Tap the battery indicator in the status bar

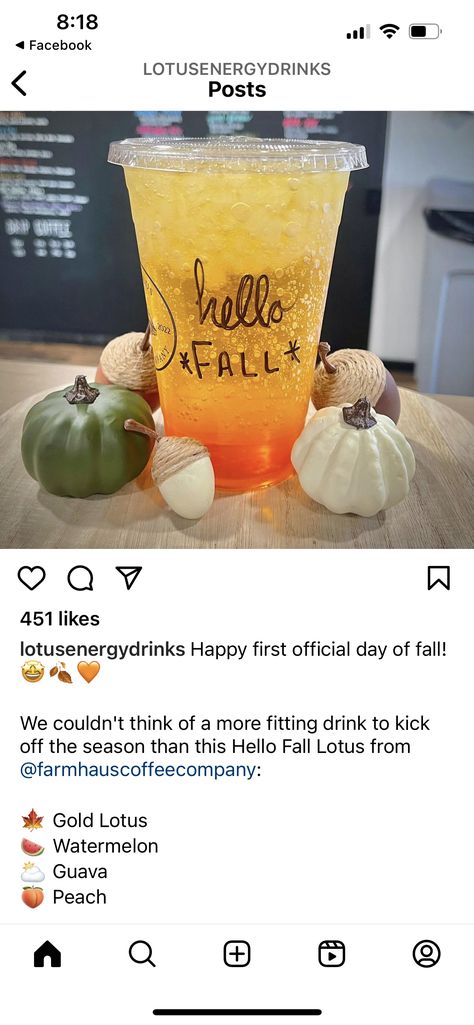pos(426,31)
